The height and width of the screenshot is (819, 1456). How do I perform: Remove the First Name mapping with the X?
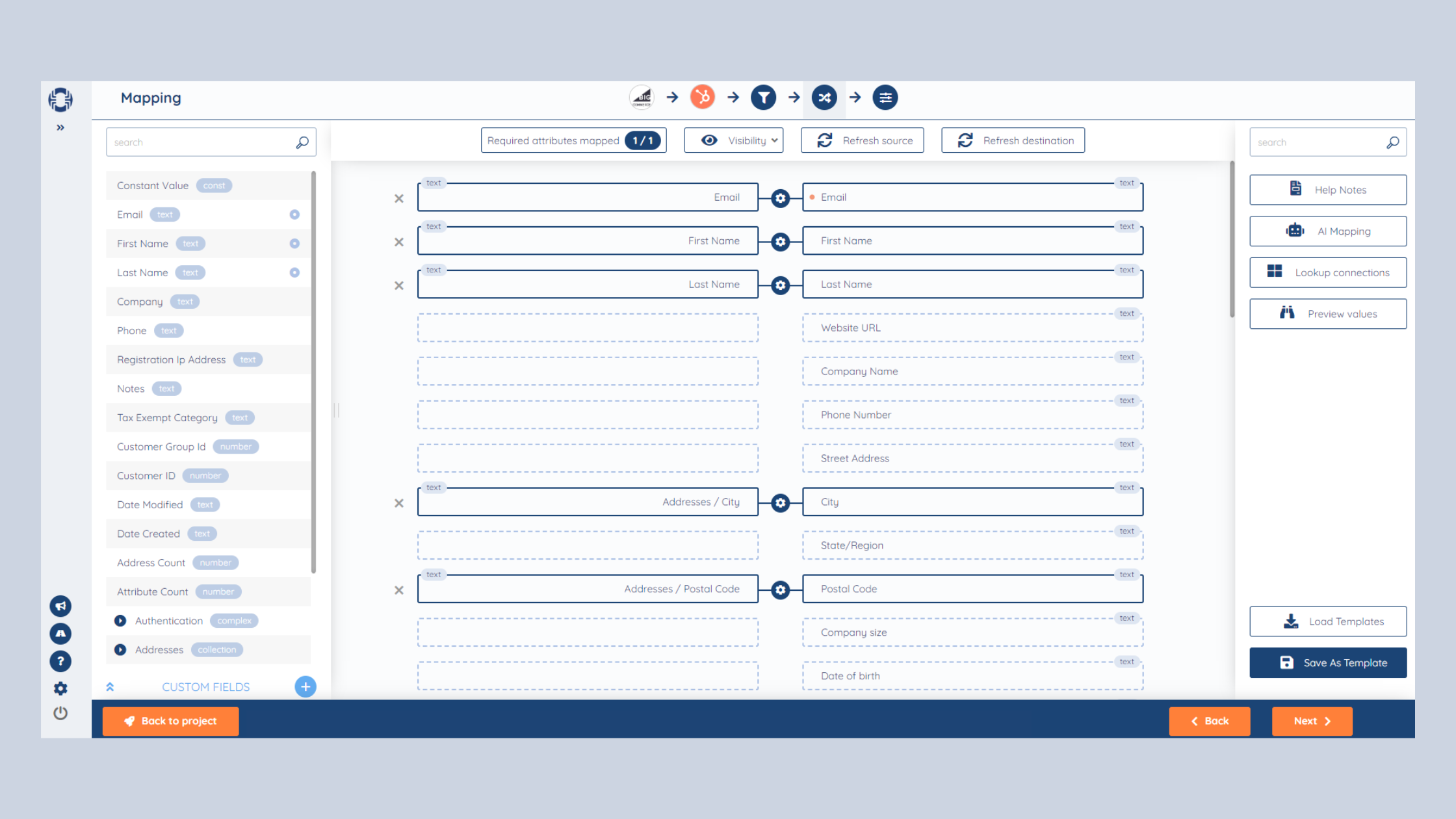click(398, 241)
